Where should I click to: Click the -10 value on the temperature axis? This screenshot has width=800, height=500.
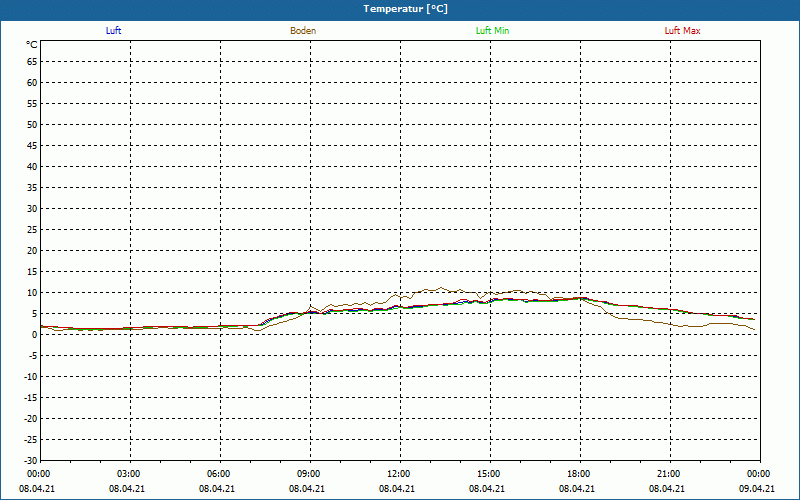[x=31, y=377]
